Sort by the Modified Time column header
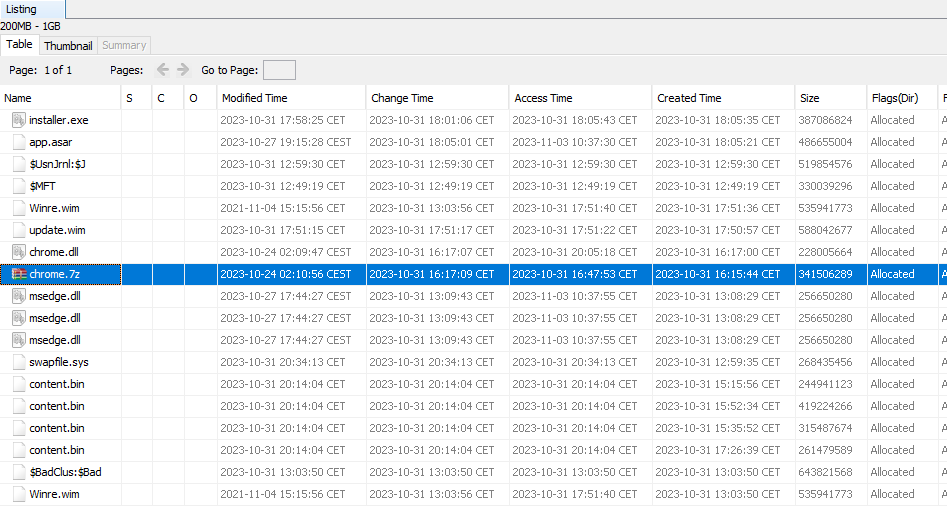 click(x=254, y=98)
